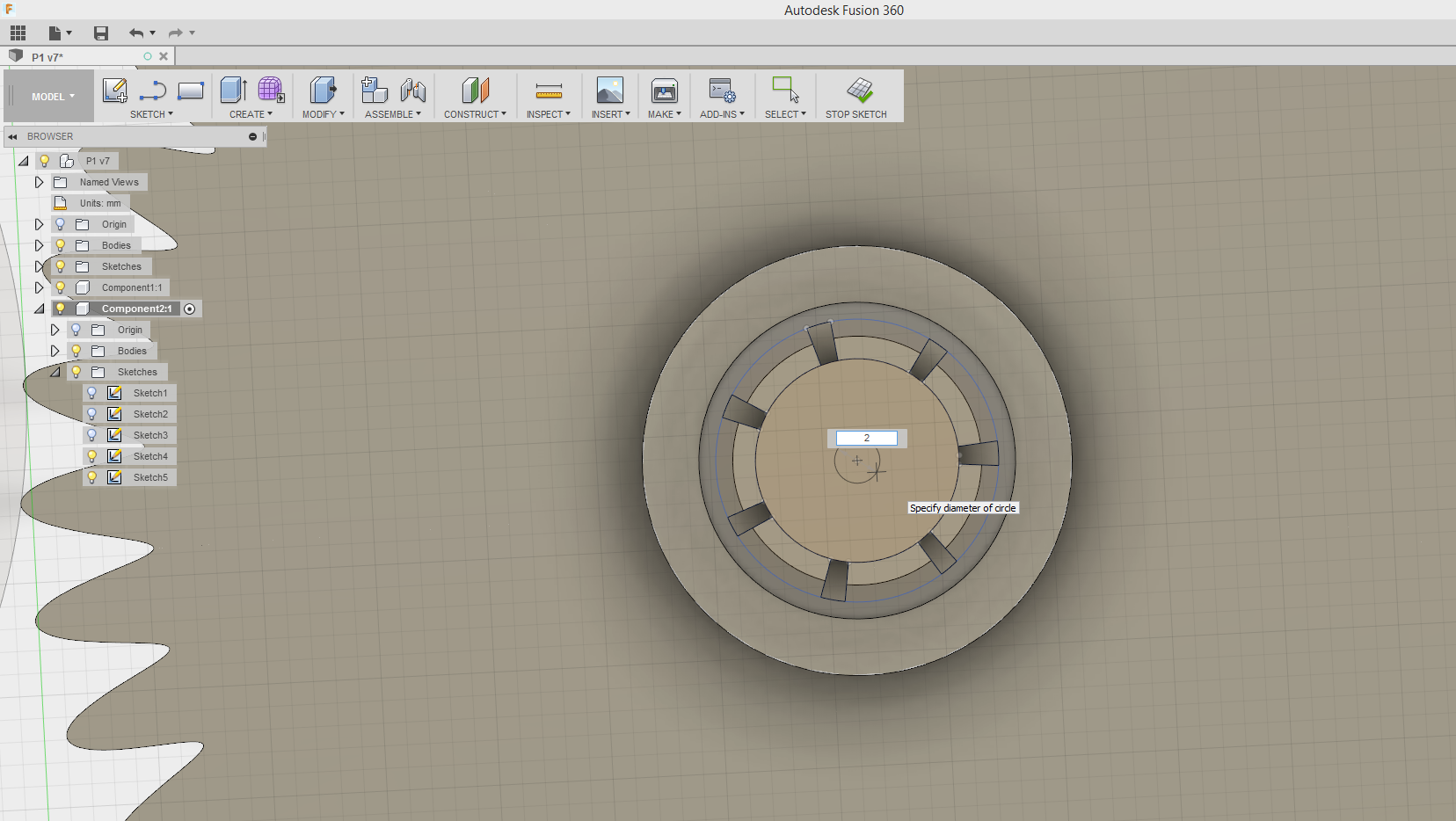Open the ADD-INS dropdown menu

coord(722,114)
